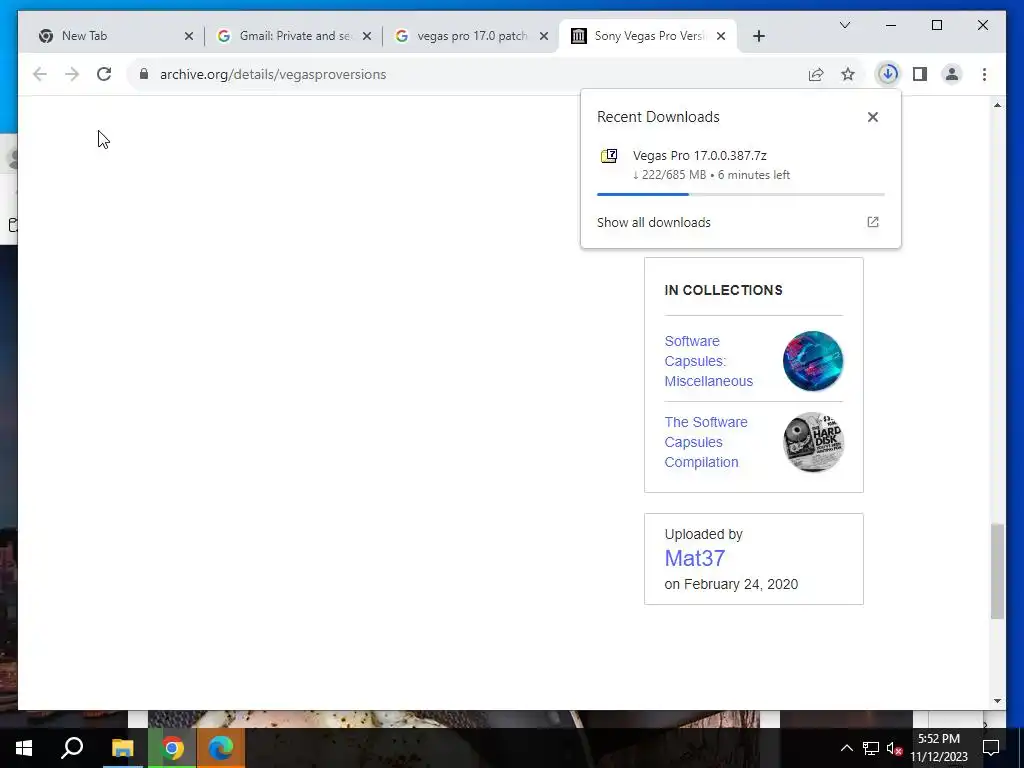Expand the tab search chevron
This screenshot has width=1024, height=768.
coord(844,25)
